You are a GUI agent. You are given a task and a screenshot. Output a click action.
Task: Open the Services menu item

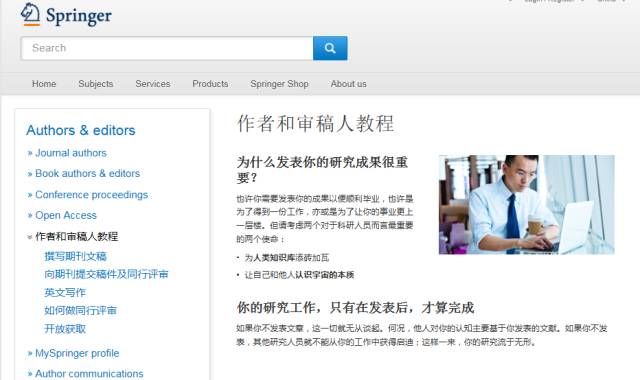pyautogui.click(x=153, y=84)
